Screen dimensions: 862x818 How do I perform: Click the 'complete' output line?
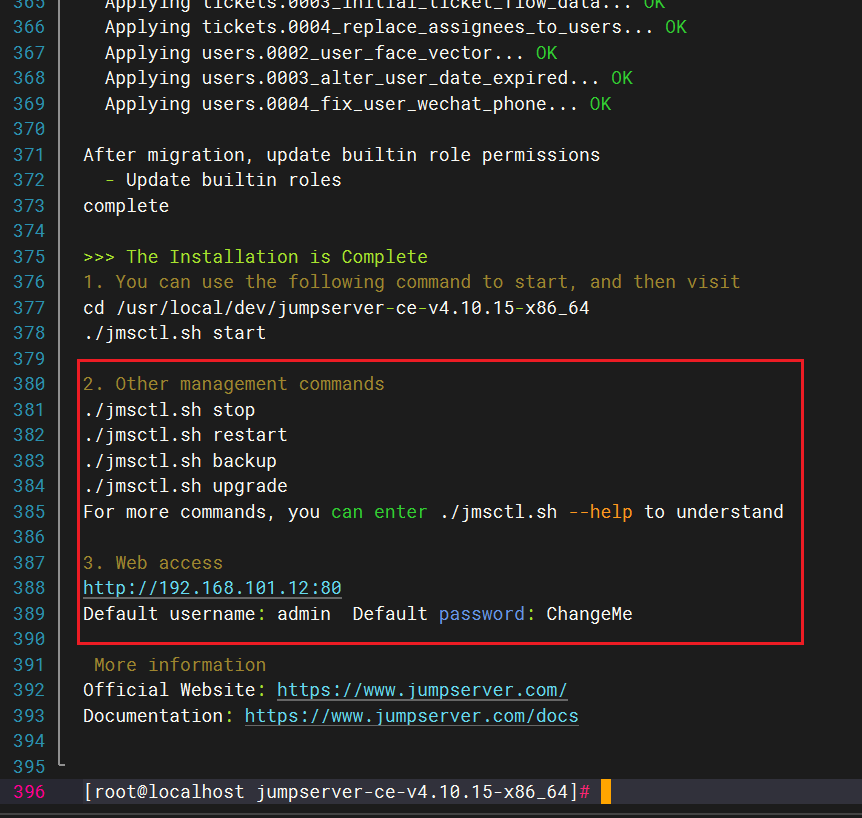pyautogui.click(x=126, y=206)
